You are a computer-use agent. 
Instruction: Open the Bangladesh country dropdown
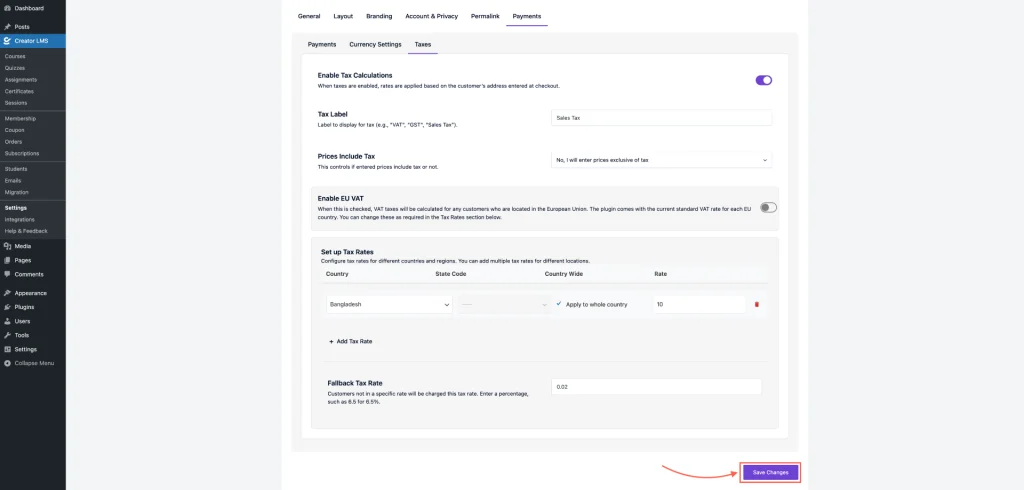(388, 304)
